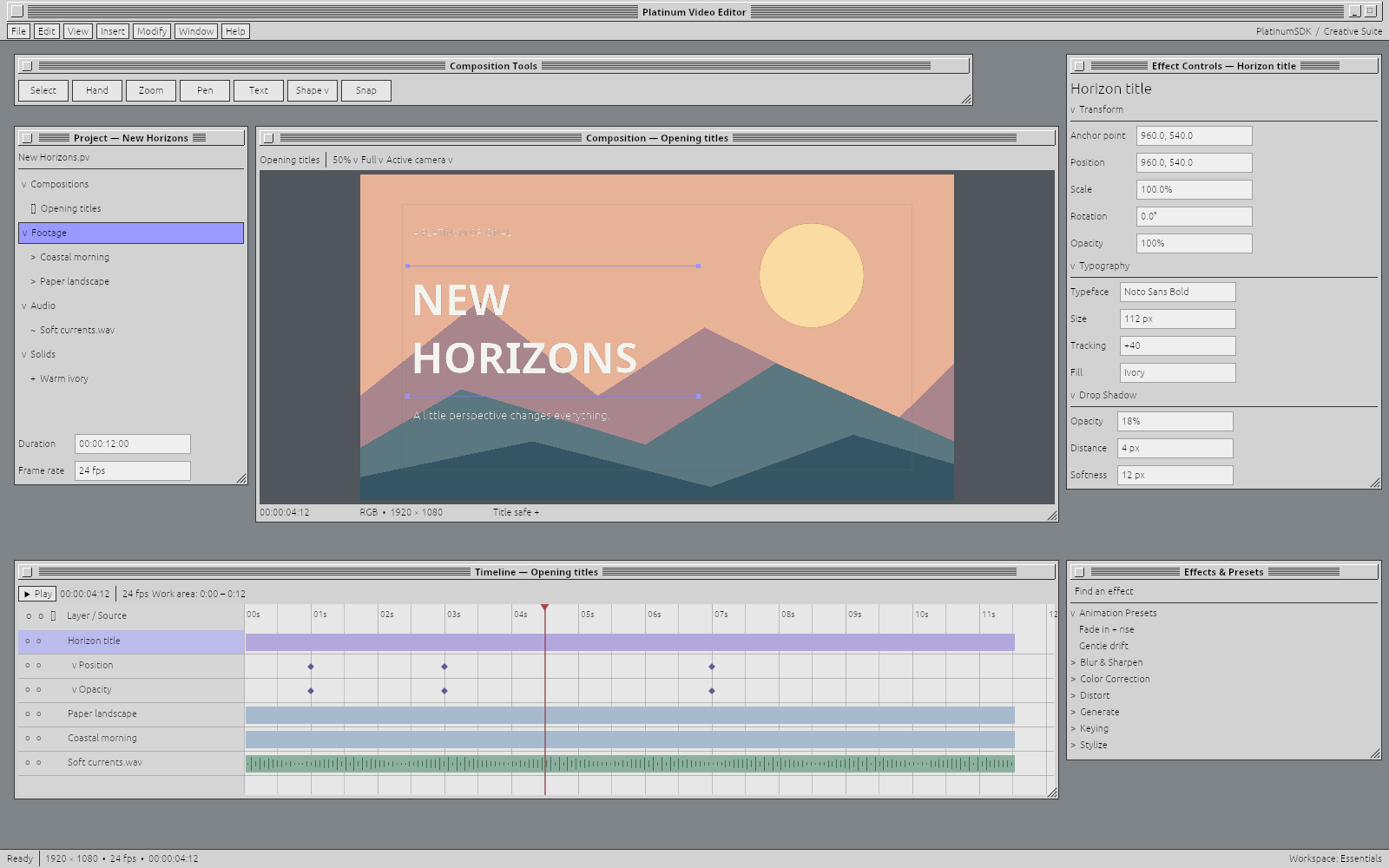Toggle first circle on Paper landscape layer

[x=28, y=714]
